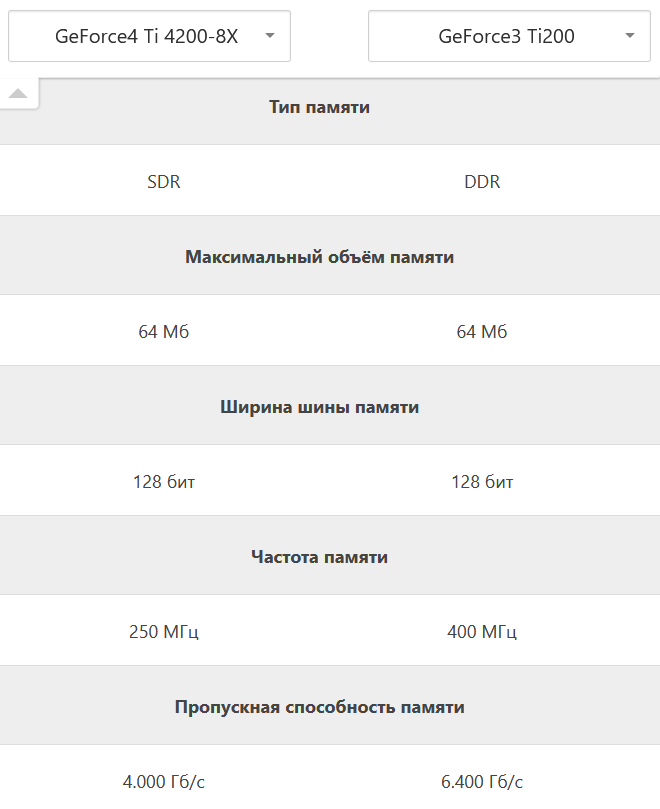
Task: Click the arrow icon beside GeForce4 Ti 4200-8X
Action: tap(270, 36)
